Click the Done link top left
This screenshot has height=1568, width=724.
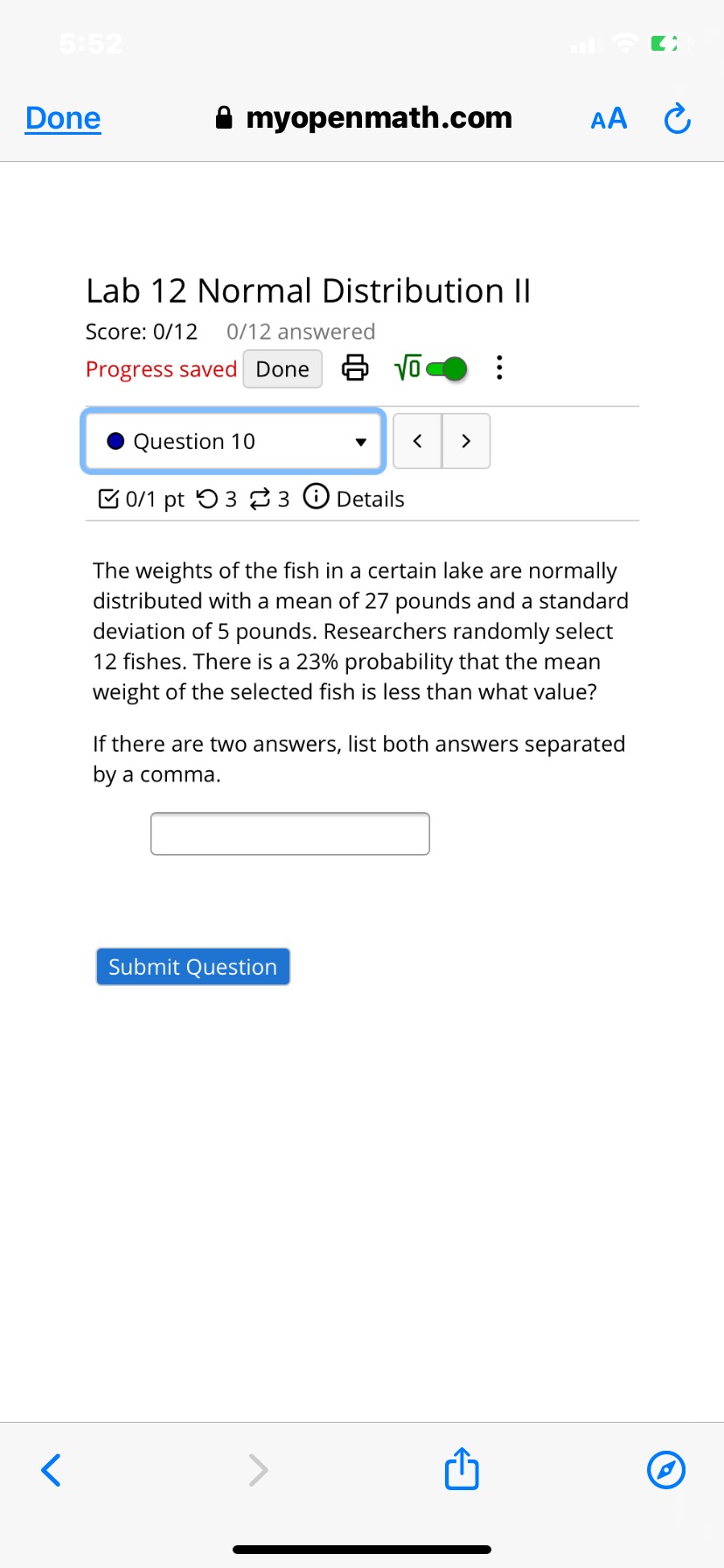tap(61, 116)
